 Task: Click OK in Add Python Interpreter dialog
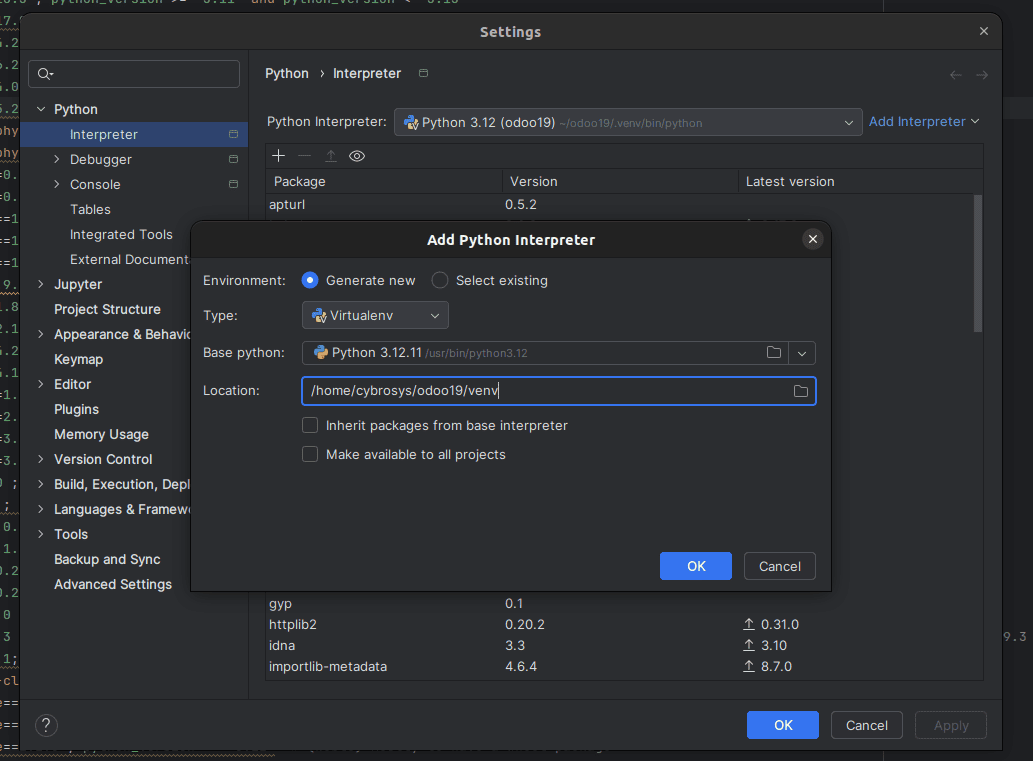696,566
